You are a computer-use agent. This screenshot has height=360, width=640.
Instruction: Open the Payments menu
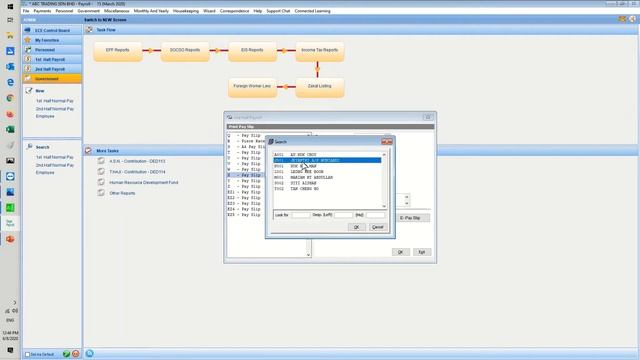coord(42,11)
